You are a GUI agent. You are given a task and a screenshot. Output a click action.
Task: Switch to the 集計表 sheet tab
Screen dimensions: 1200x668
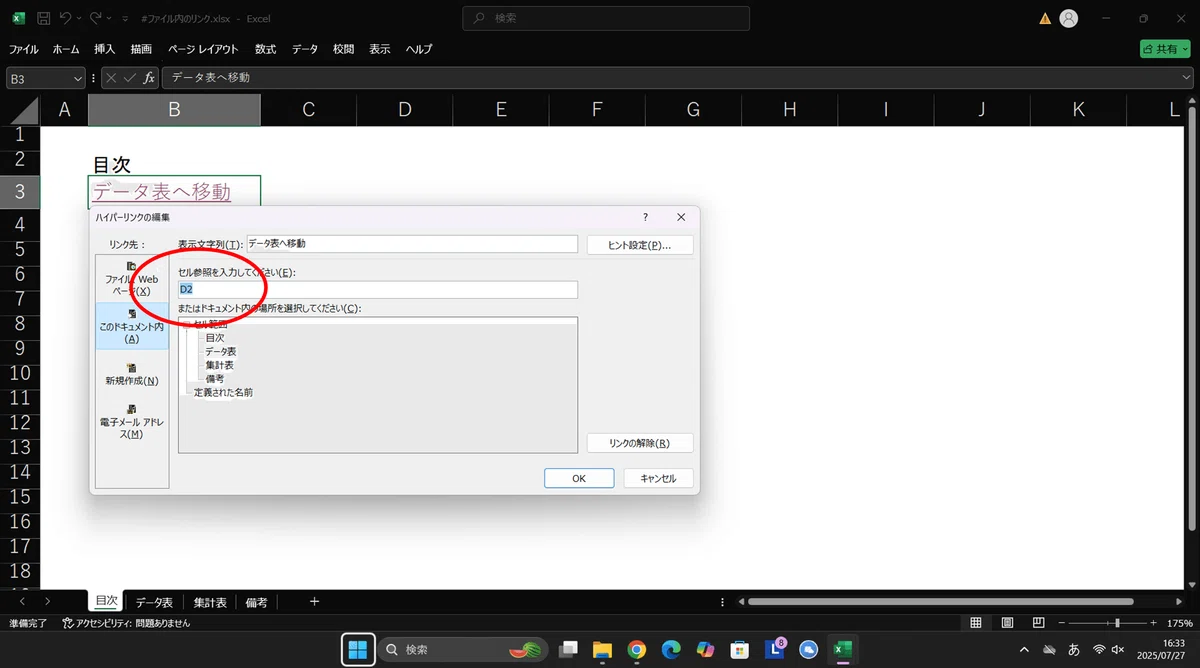pos(210,603)
